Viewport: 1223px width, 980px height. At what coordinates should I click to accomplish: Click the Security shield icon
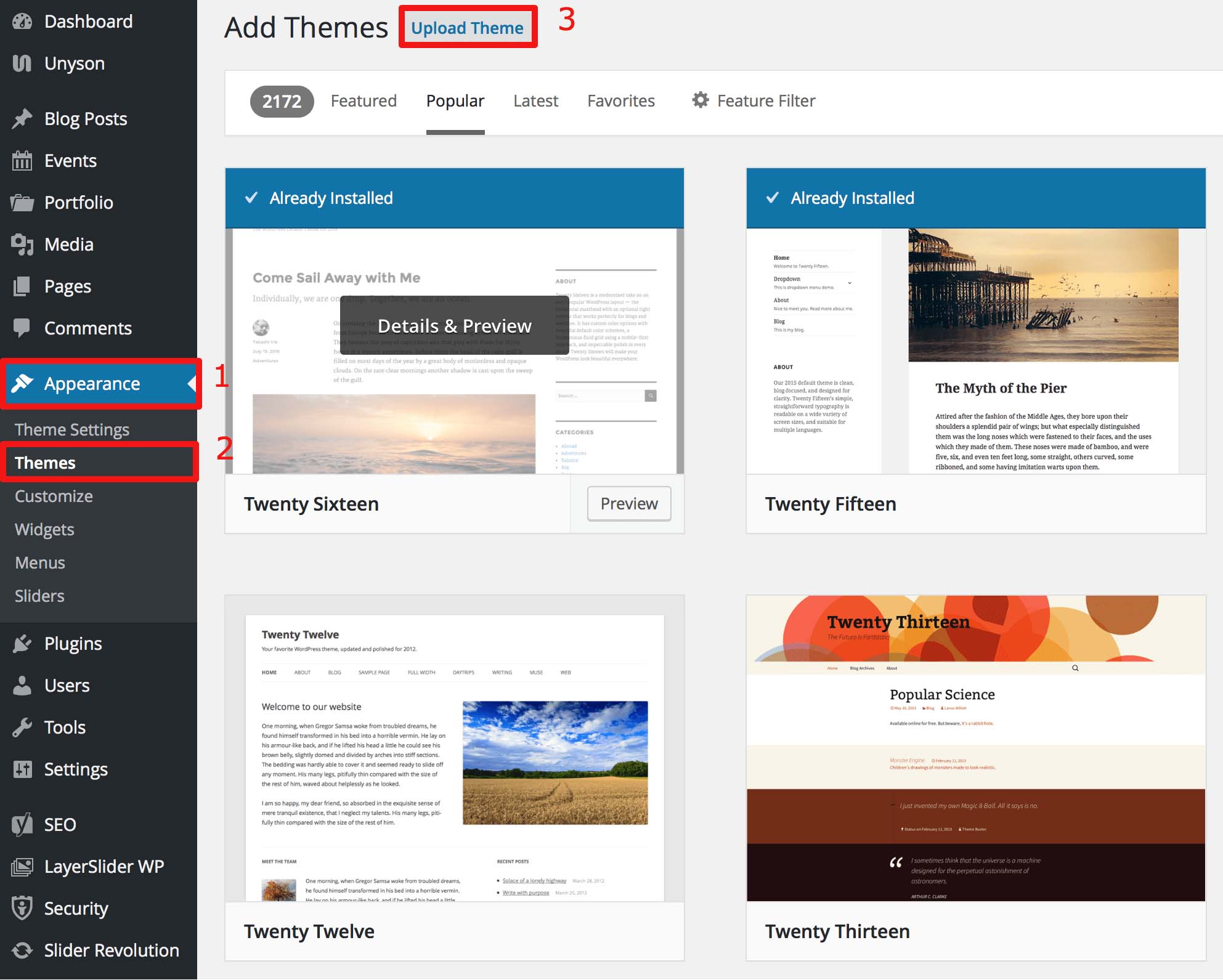(x=22, y=909)
